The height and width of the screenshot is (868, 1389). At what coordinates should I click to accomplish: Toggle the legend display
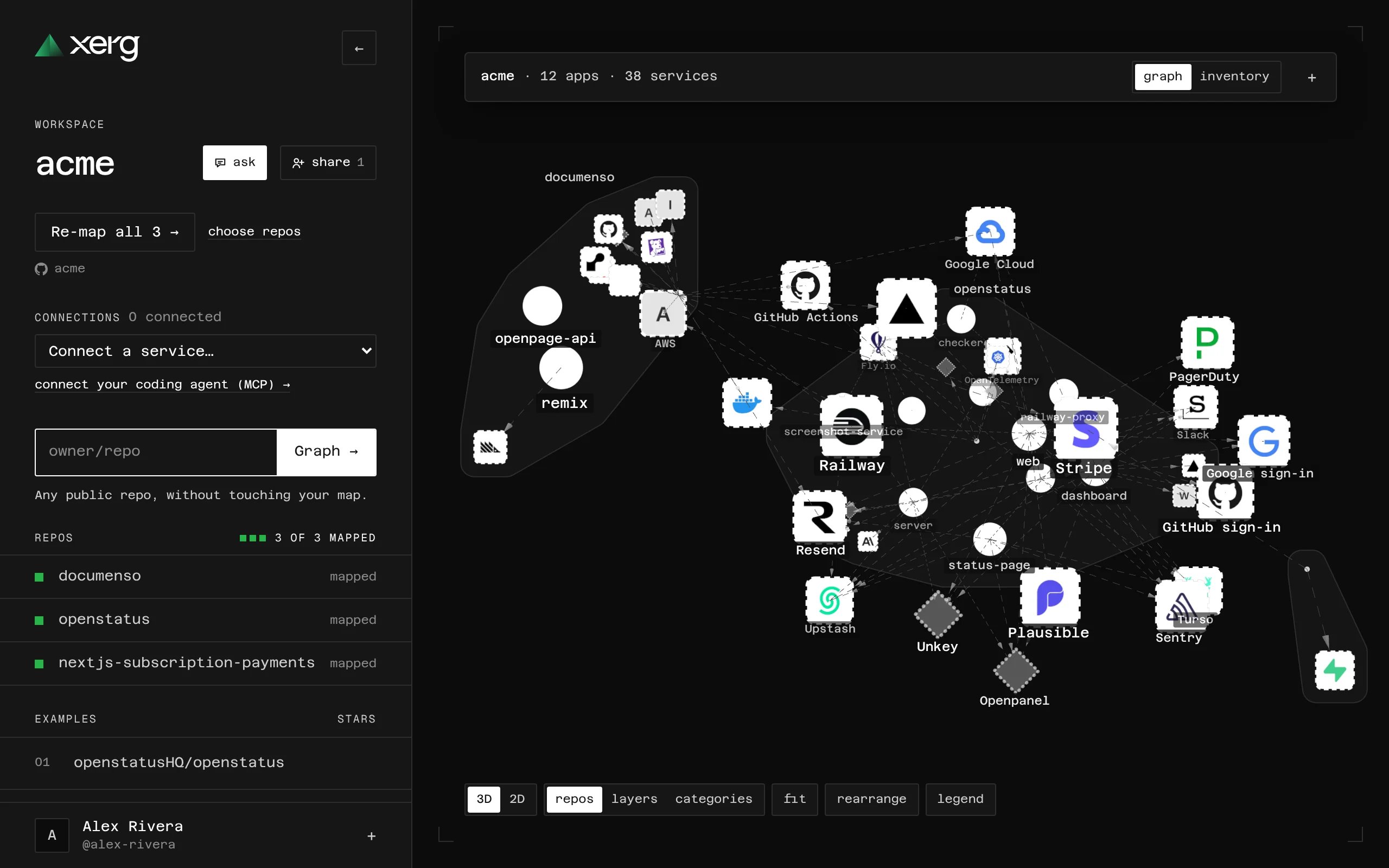tap(960, 799)
